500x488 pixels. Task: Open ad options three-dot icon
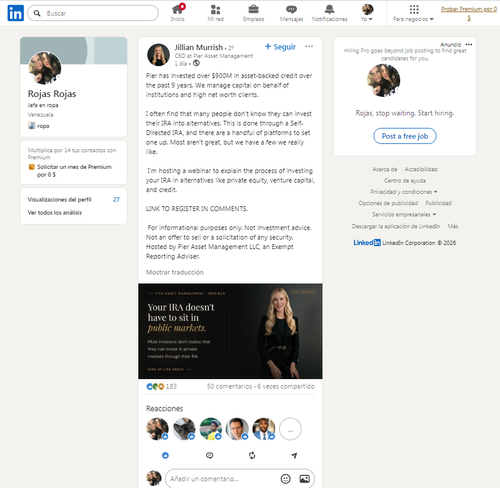point(469,44)
